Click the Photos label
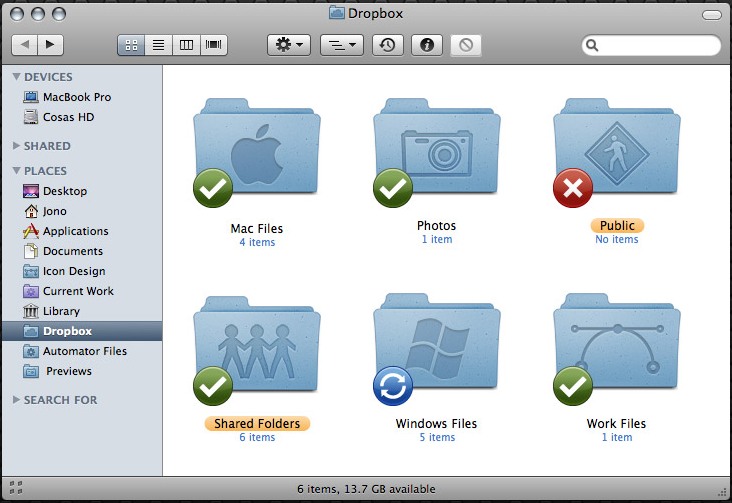The width and height of the screenshot is (732, 503). tap(436, 226)
